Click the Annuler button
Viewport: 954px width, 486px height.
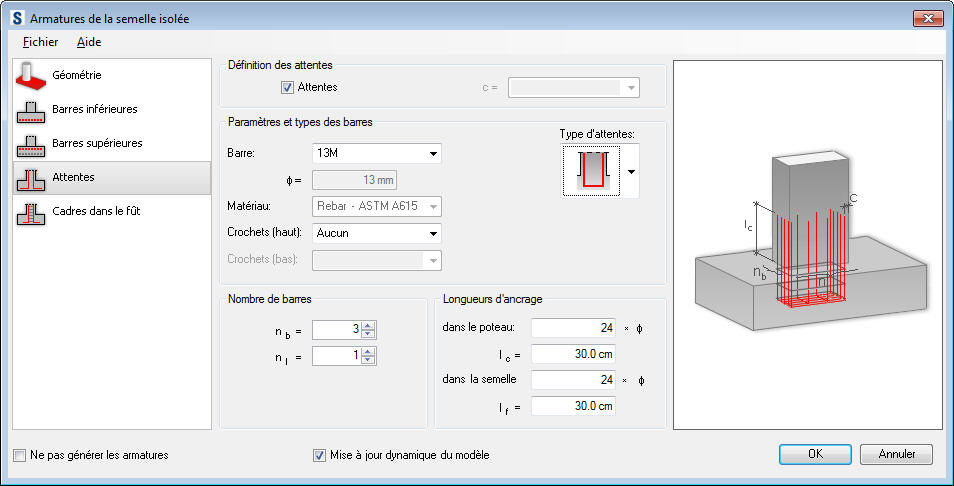pyautogui.click(x=896, y=454)
